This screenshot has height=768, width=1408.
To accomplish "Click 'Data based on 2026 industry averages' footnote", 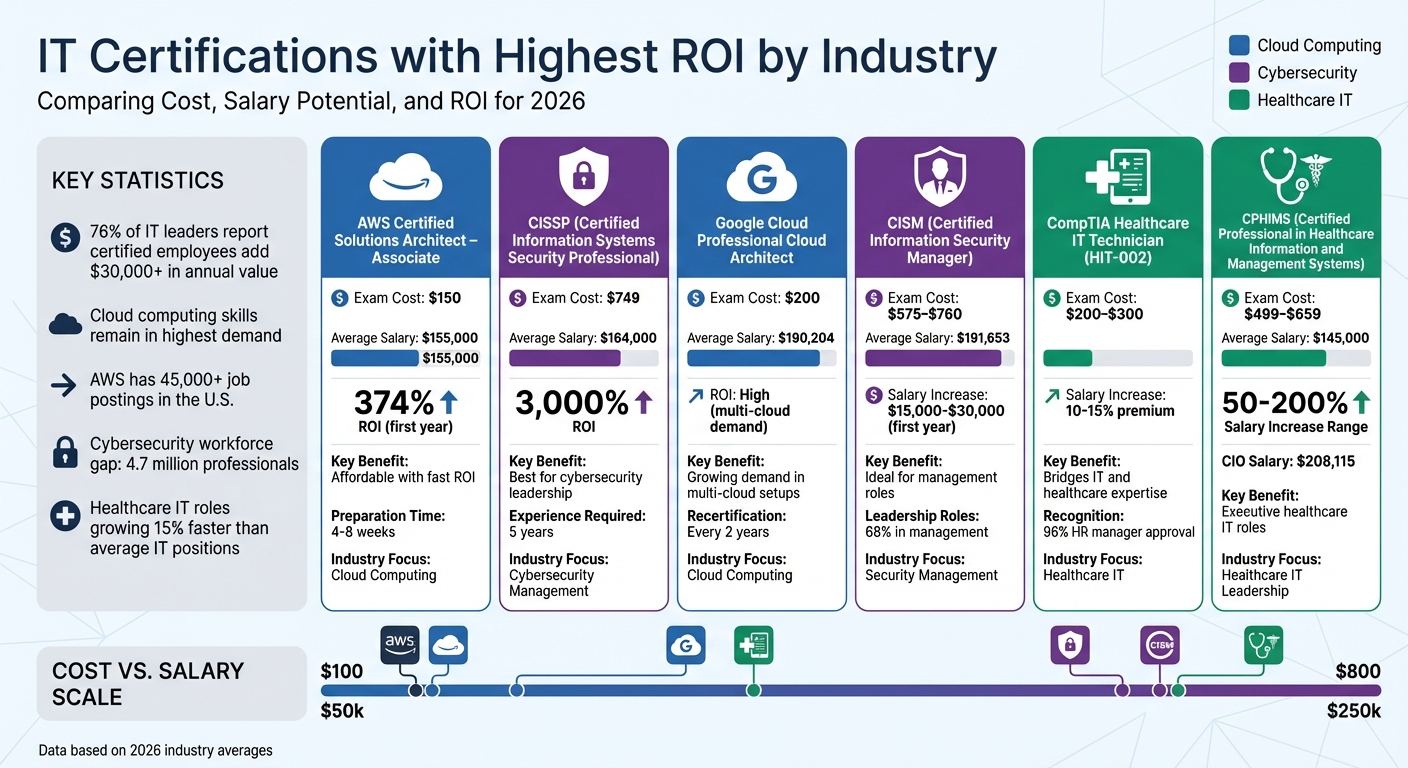I will [155, 750].
